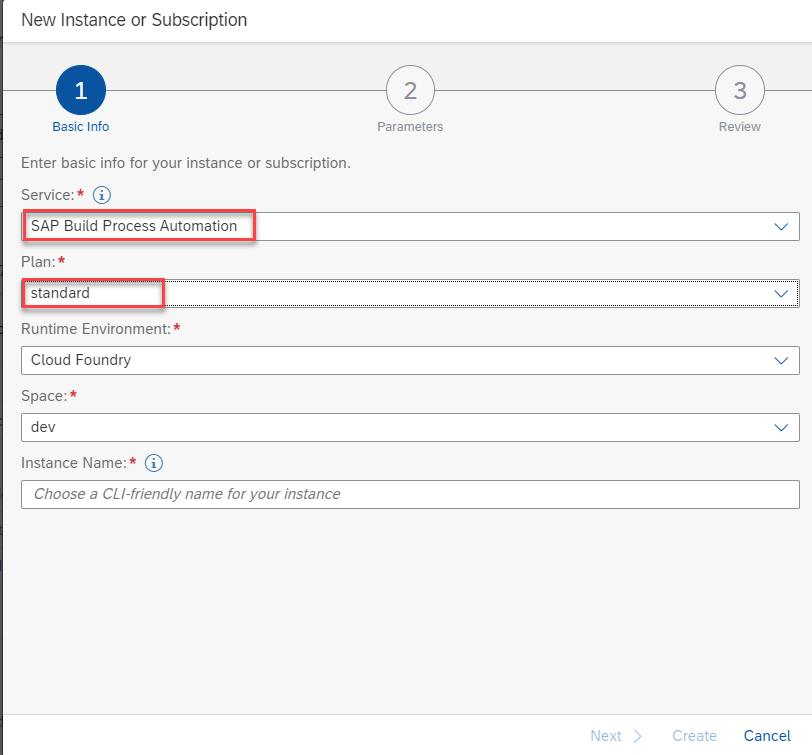Go to step 2 circle in the wizard
812x755 pixels.
410,91
